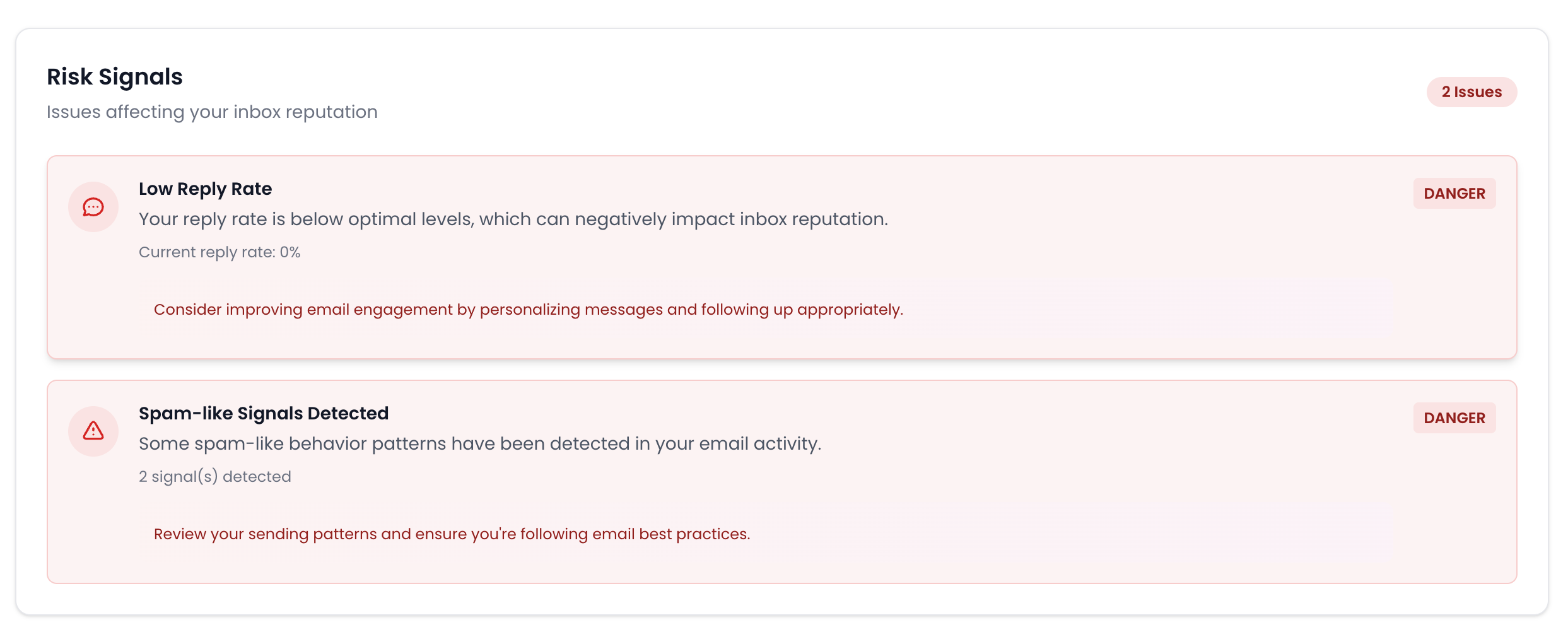Click the spam-like behavior patterns description

[479, 444]
